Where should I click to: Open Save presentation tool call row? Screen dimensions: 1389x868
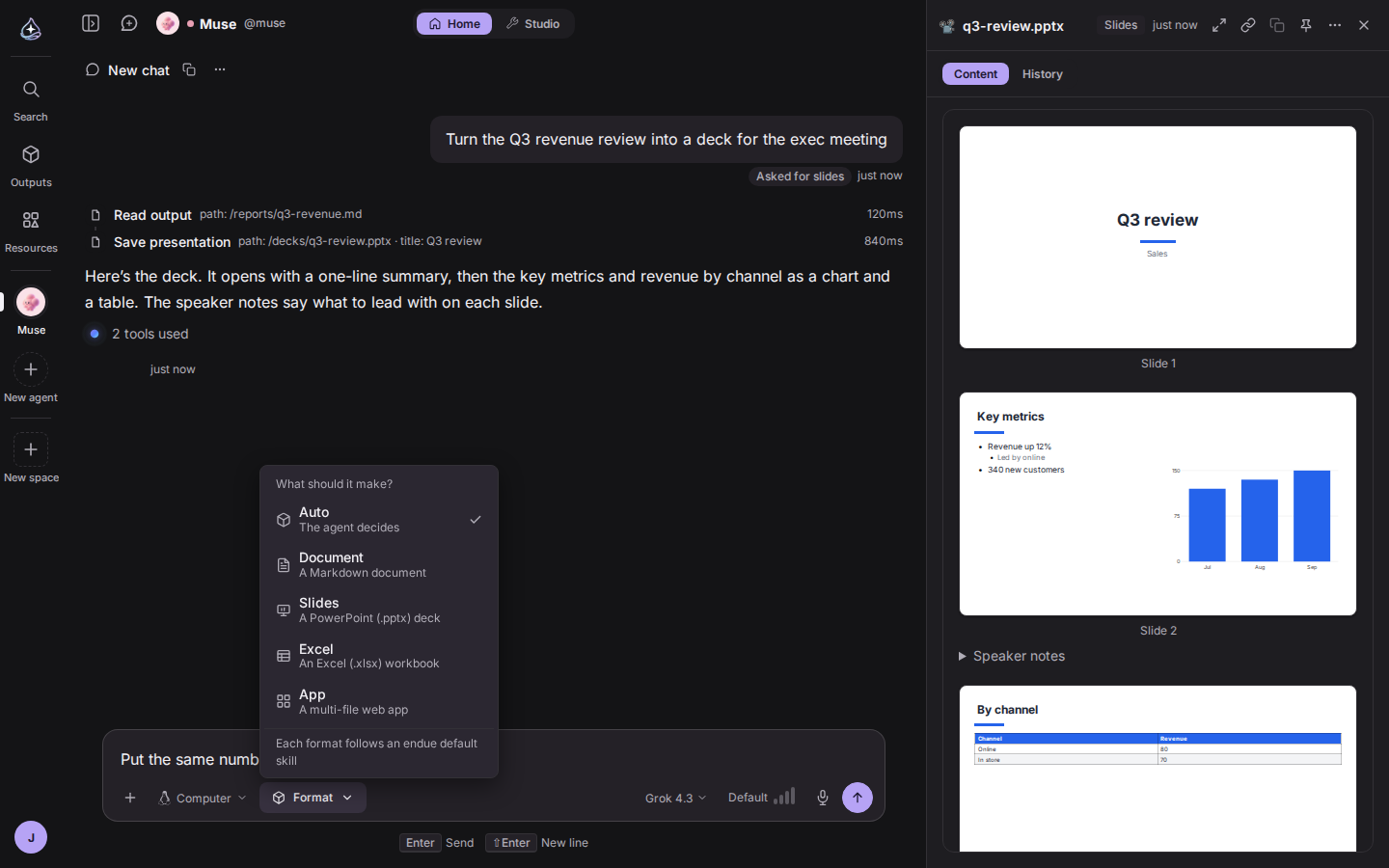click(x=494, y=241)
